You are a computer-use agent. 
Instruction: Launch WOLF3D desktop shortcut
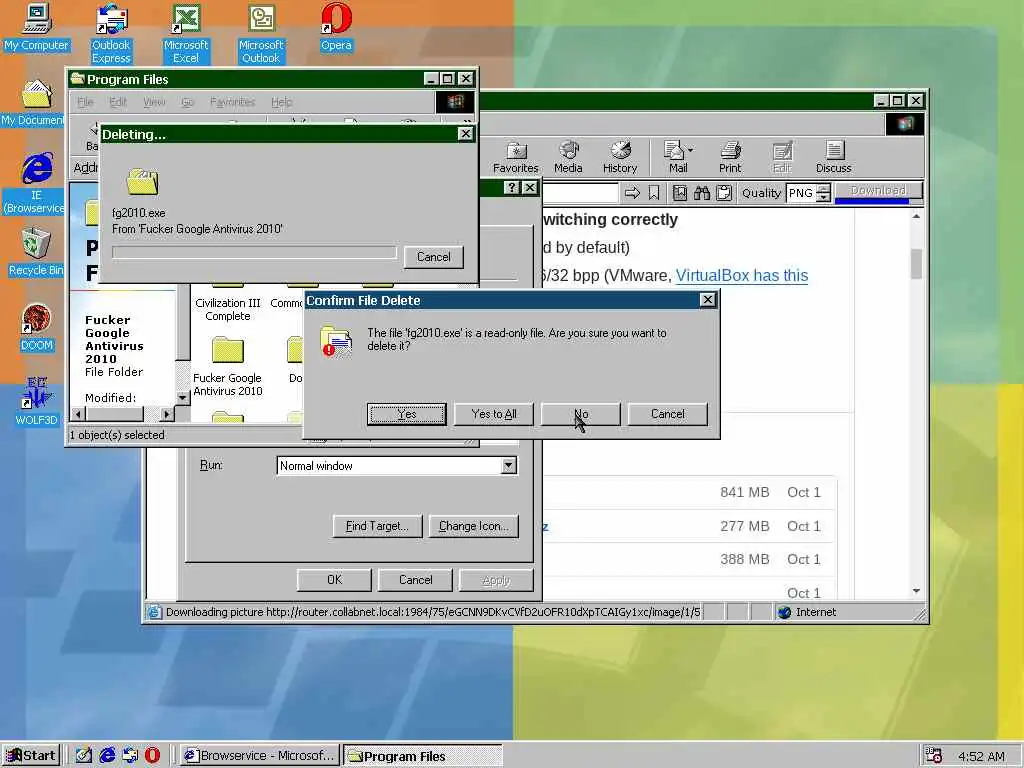[36, 402]
